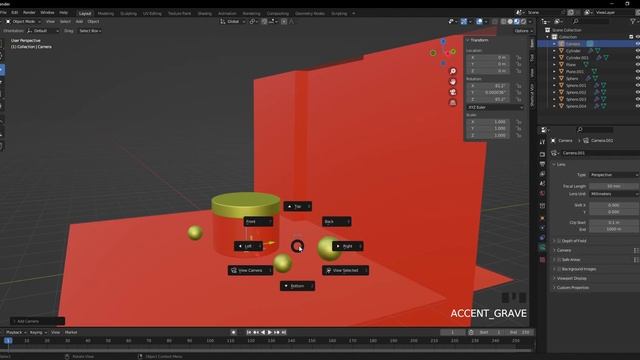
Task: Open the lens Type Perspective dropdown
Action: coord(614,175)
